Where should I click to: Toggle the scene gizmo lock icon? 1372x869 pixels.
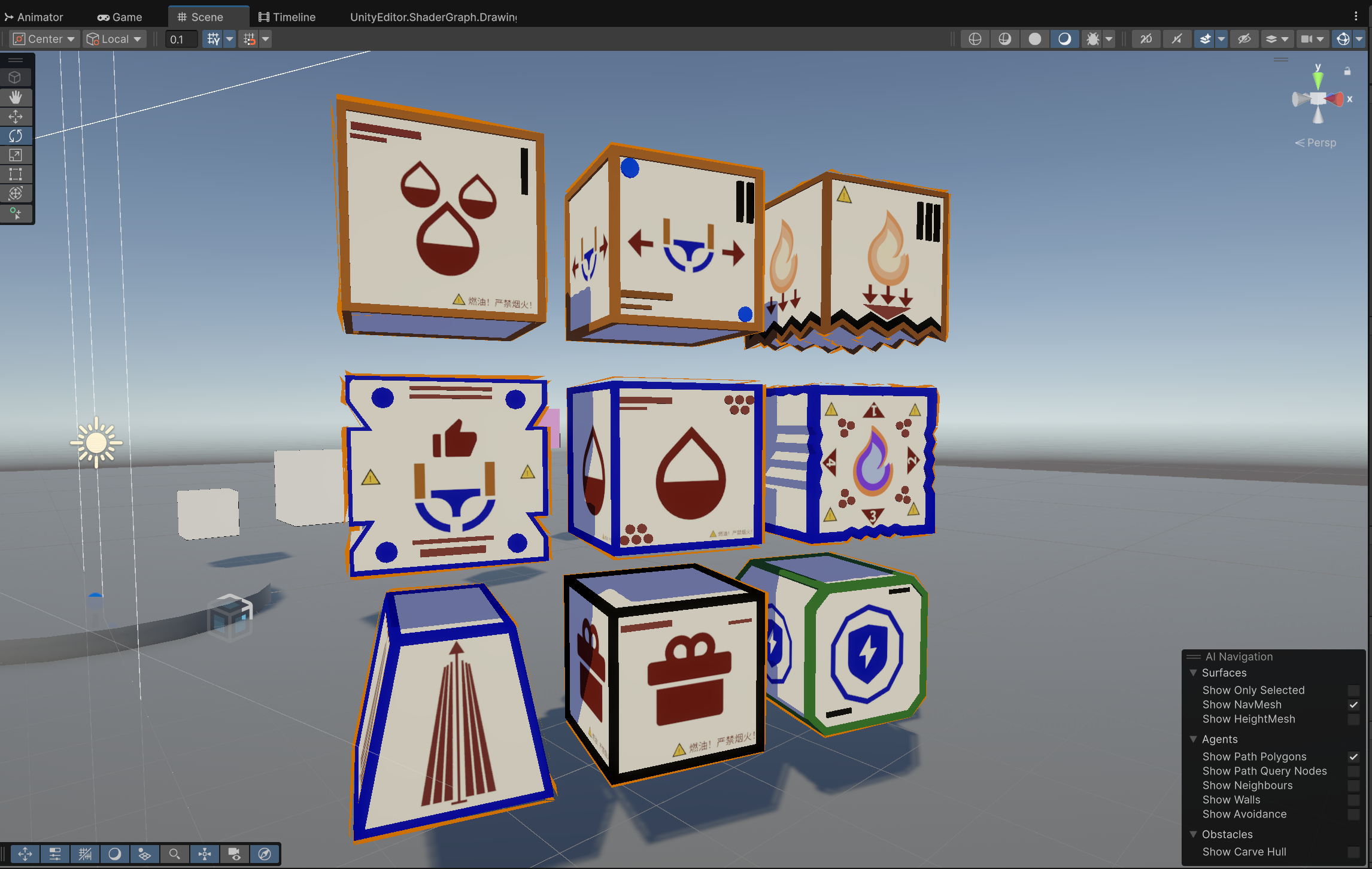click(1347, 71)
